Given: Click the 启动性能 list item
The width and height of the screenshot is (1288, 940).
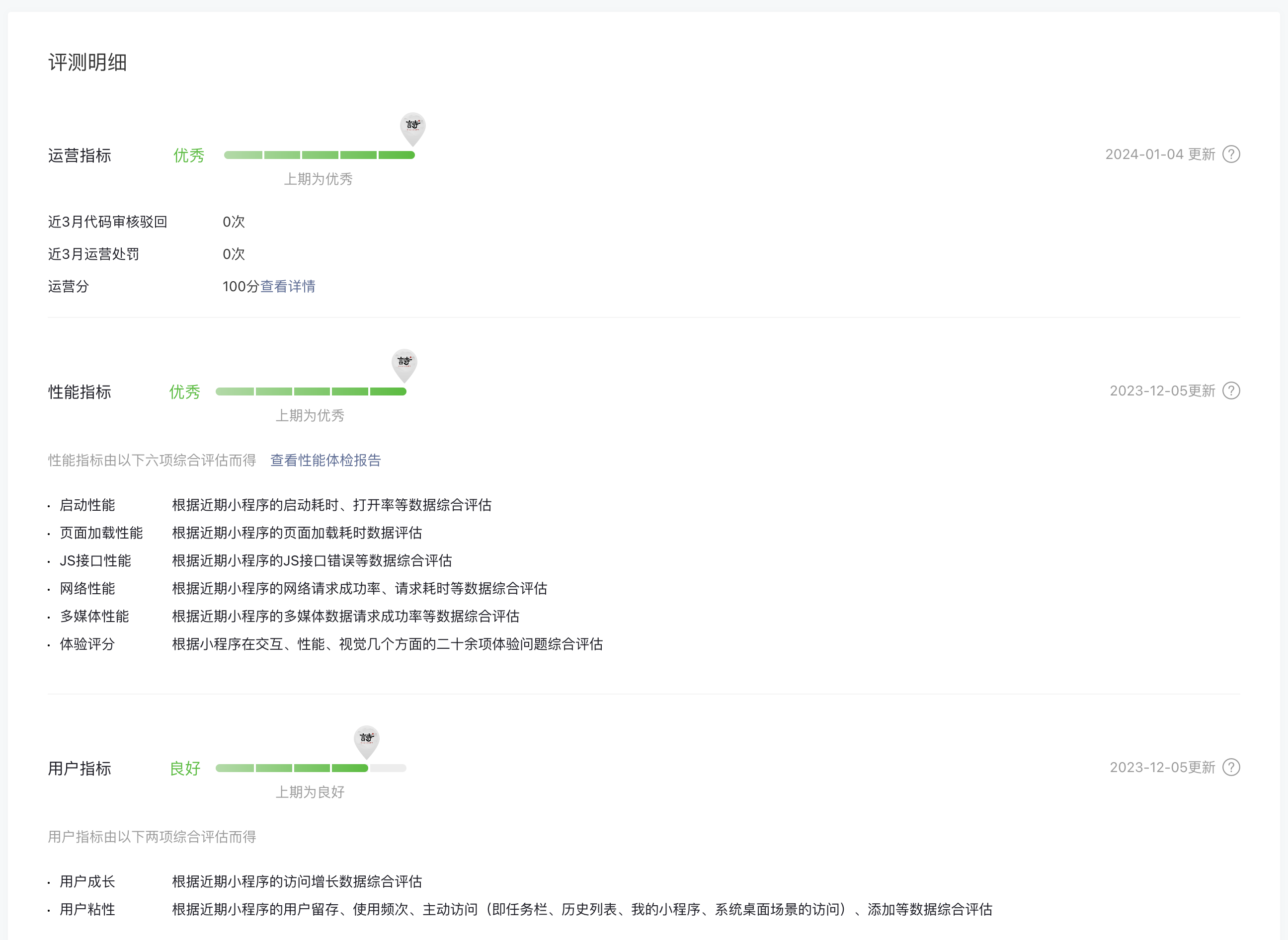Looking at the screenshot, I should pyautogui.click(x=87, y=505).
